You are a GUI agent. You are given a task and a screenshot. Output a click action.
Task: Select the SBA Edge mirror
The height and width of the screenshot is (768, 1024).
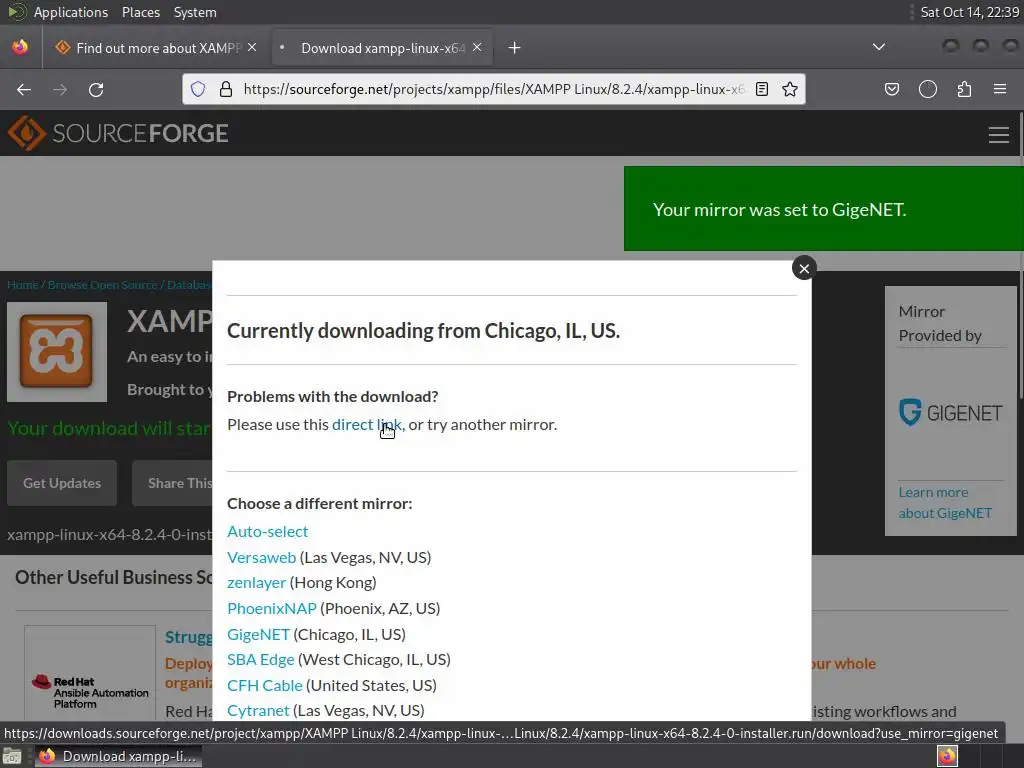tap(261, 660)
